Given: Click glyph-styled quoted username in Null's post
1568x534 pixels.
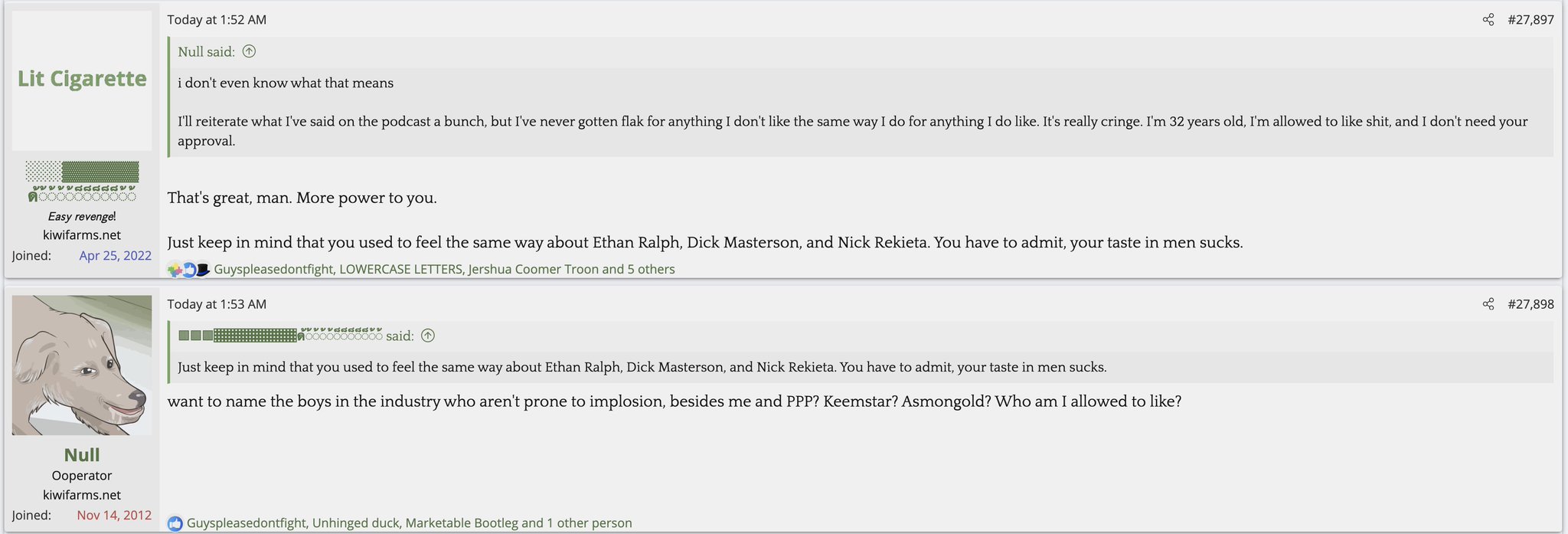Looking at the screenshot, I should [x=280, y=336].
